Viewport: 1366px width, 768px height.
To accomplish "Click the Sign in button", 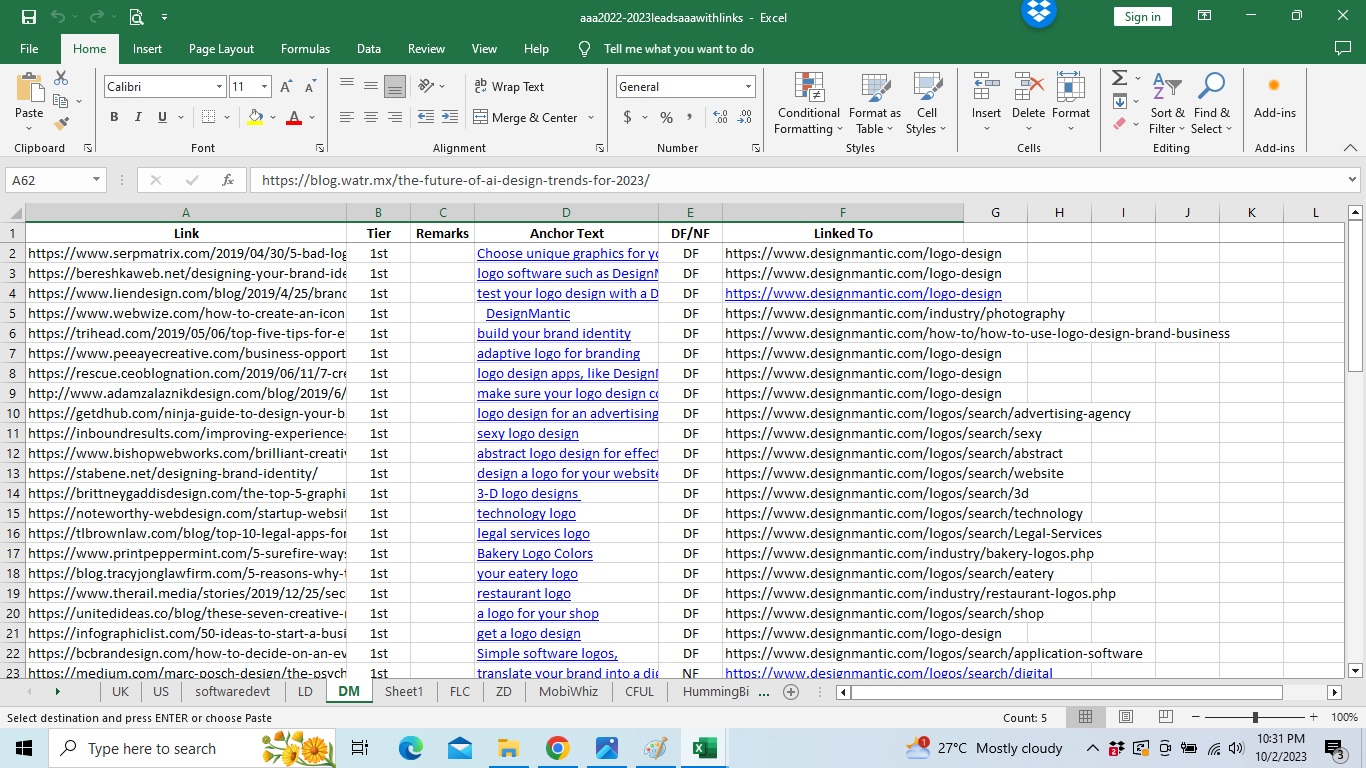I will pyautogui.click(x=1142, y=16).
